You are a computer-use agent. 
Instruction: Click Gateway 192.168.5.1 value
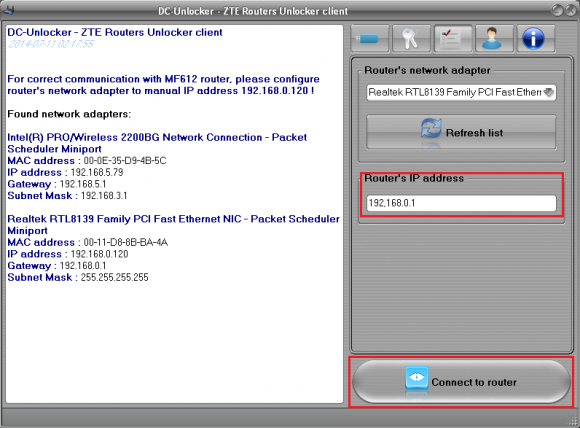[x=83, y=184]
